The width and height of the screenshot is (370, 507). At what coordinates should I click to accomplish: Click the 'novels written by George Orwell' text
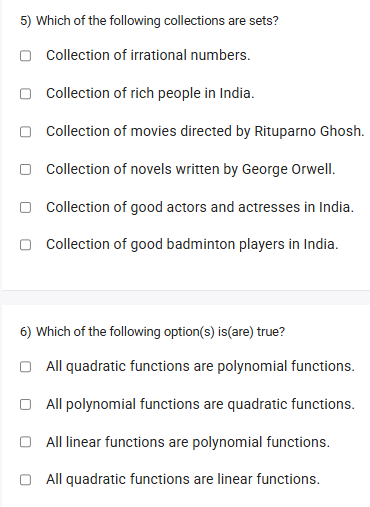[232, 169]
